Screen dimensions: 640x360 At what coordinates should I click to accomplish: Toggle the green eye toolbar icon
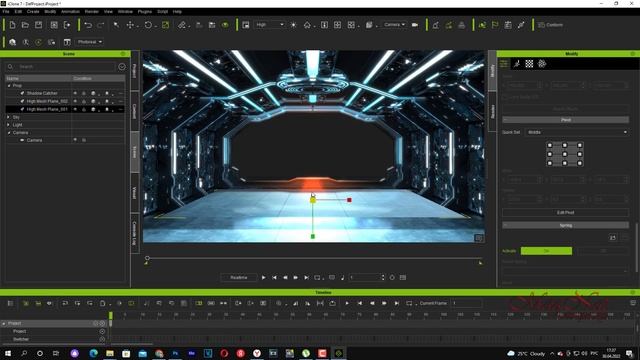(225, 25)
